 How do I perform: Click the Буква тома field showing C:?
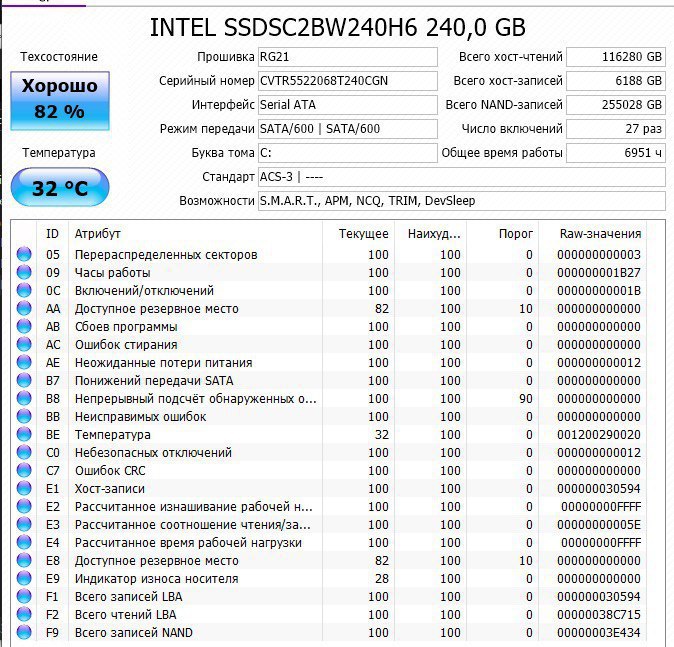347,153
